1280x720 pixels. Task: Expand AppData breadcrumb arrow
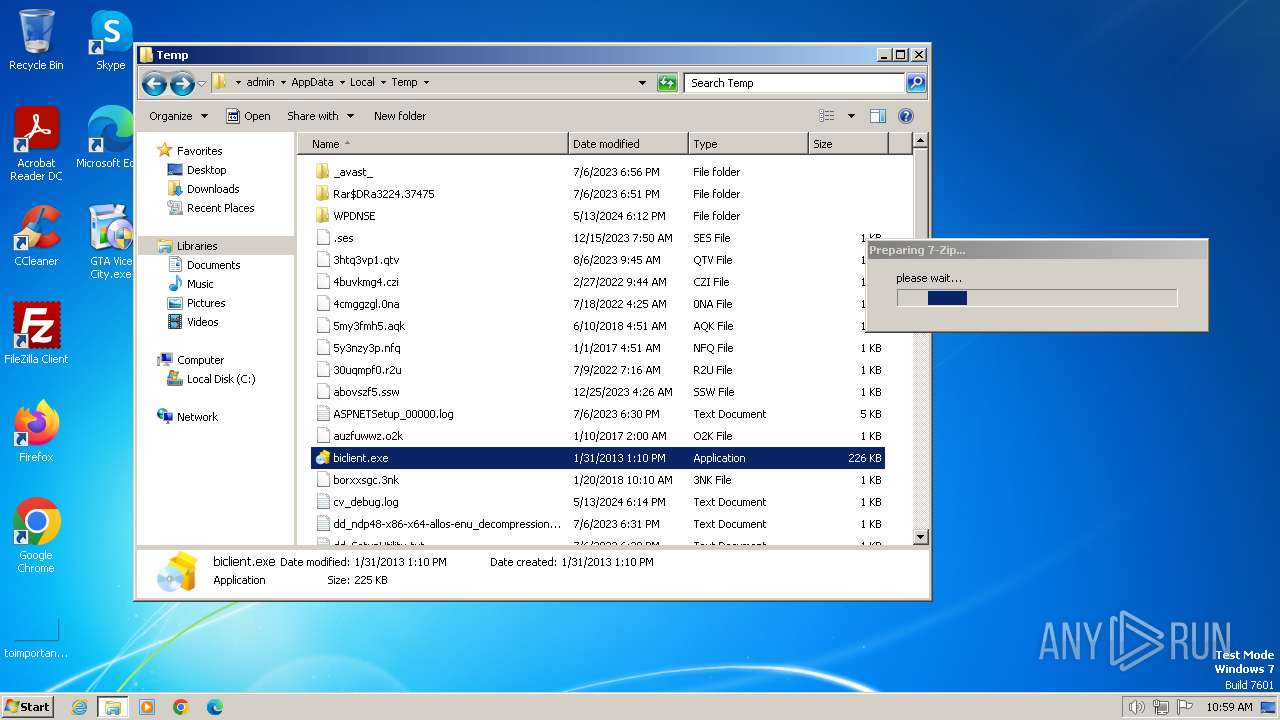click(341, 82)
